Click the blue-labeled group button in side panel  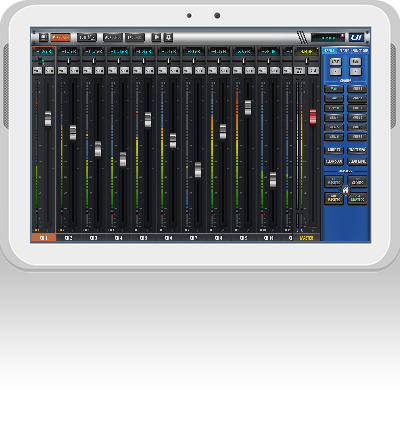click(x=334, y=182)
